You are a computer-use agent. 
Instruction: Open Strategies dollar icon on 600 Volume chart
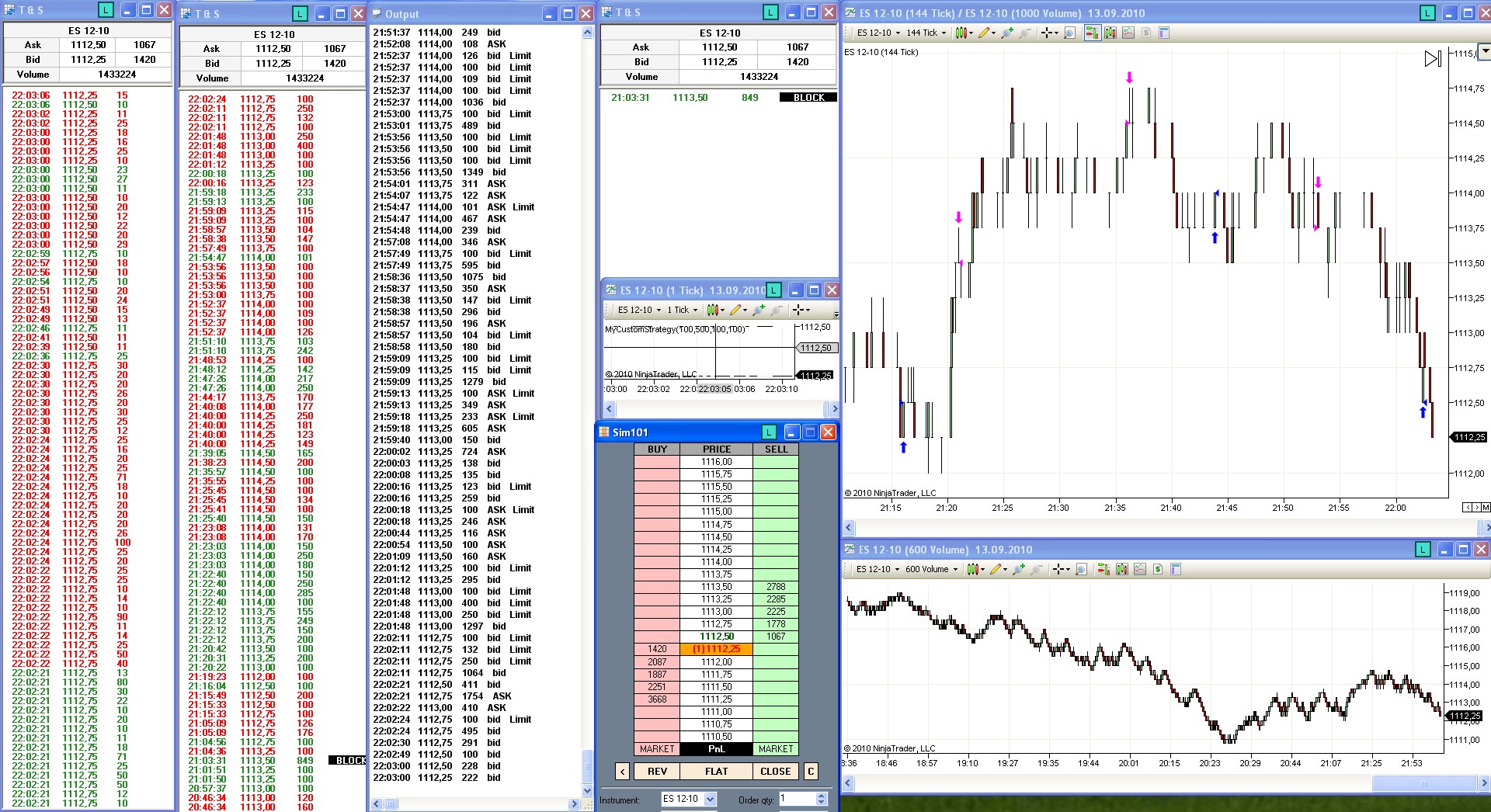click(x=1157, y=569)
